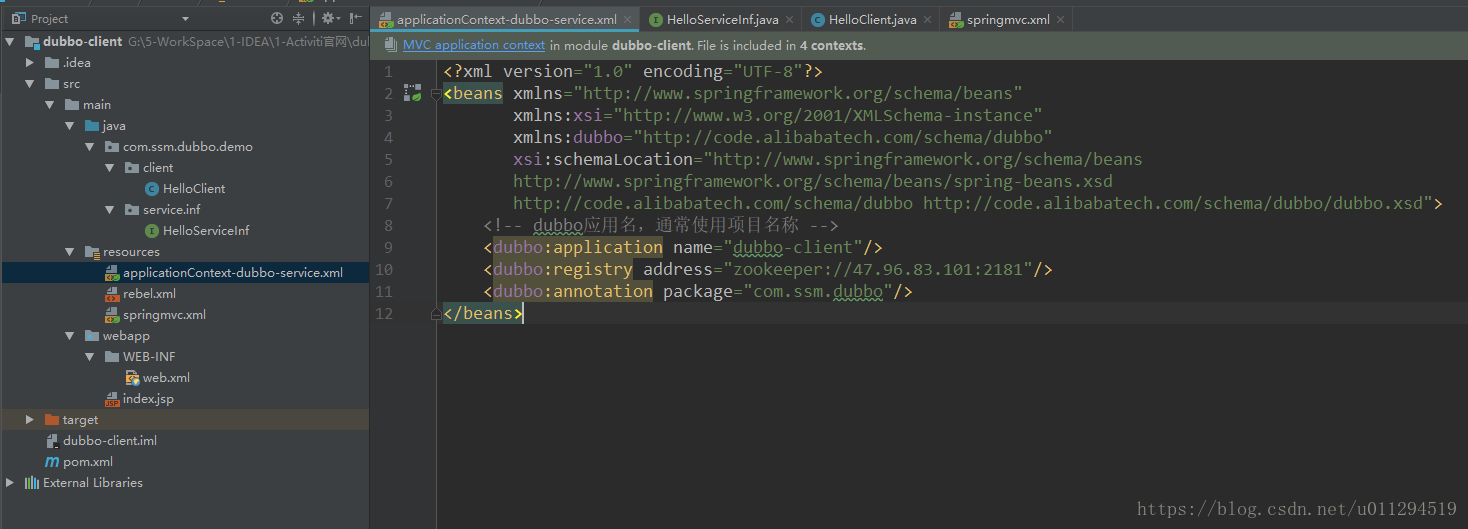Click the applicationContext-dubbo-service.xml file icon in tree

(x=113, y=273)
